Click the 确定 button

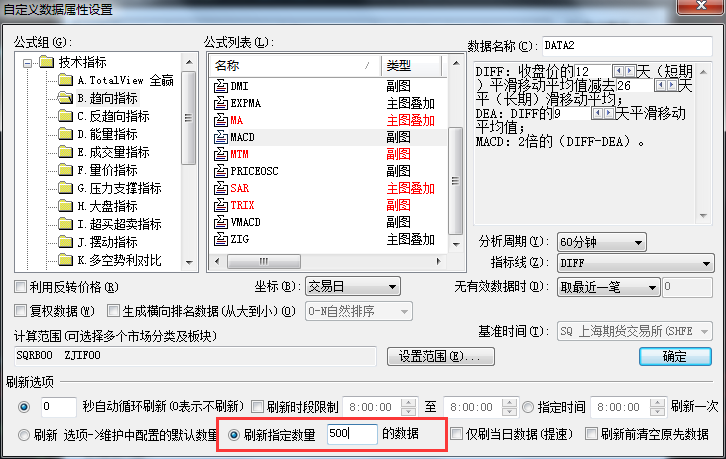tap(675, 356)
